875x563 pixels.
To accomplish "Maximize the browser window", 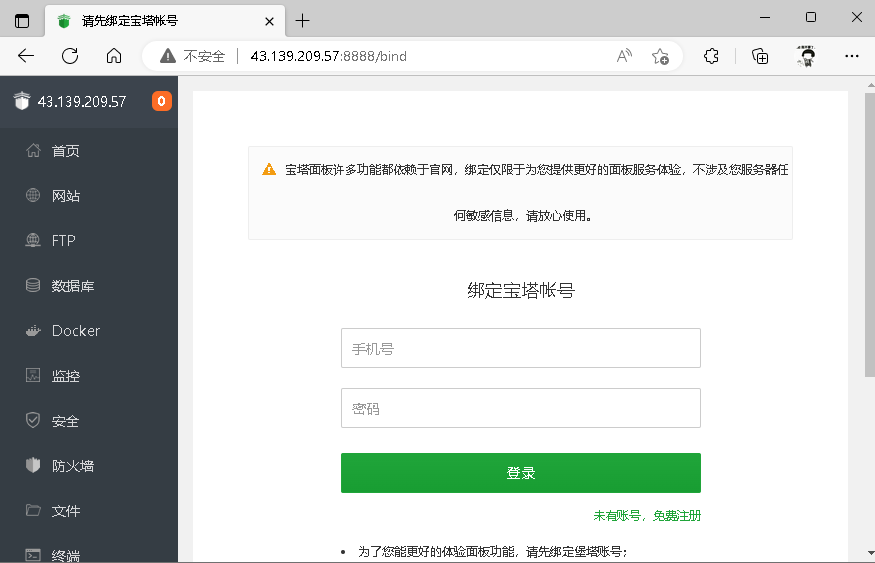I will (811, 18).
